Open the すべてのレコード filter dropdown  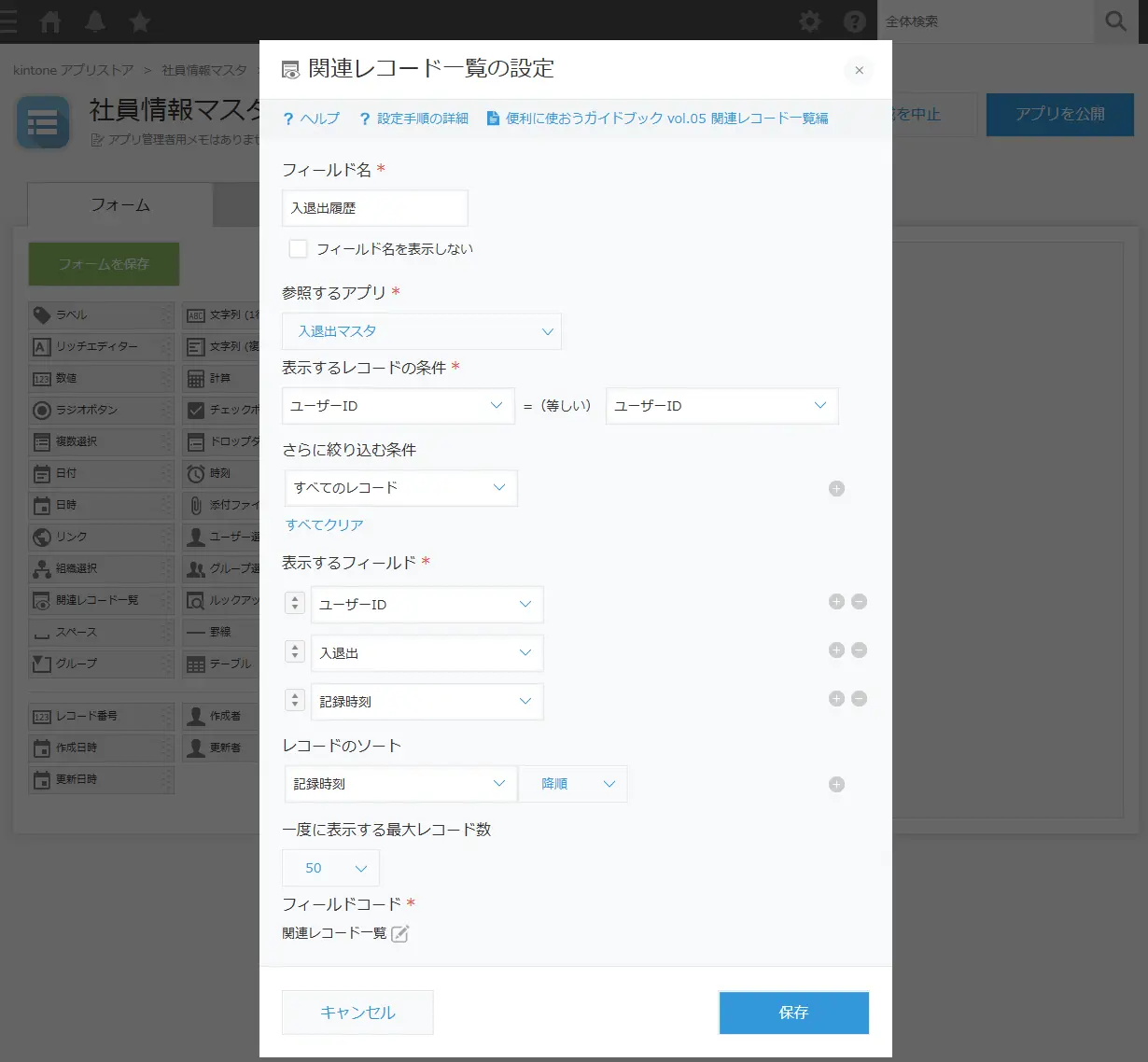pos(400,488)
